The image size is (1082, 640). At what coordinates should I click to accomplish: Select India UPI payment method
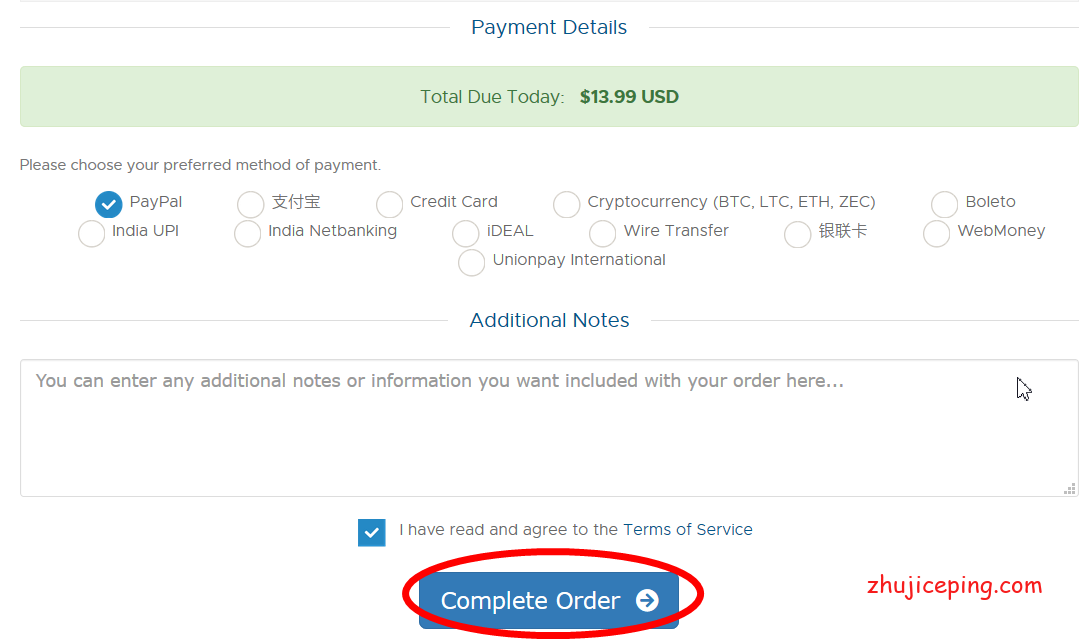92,233
